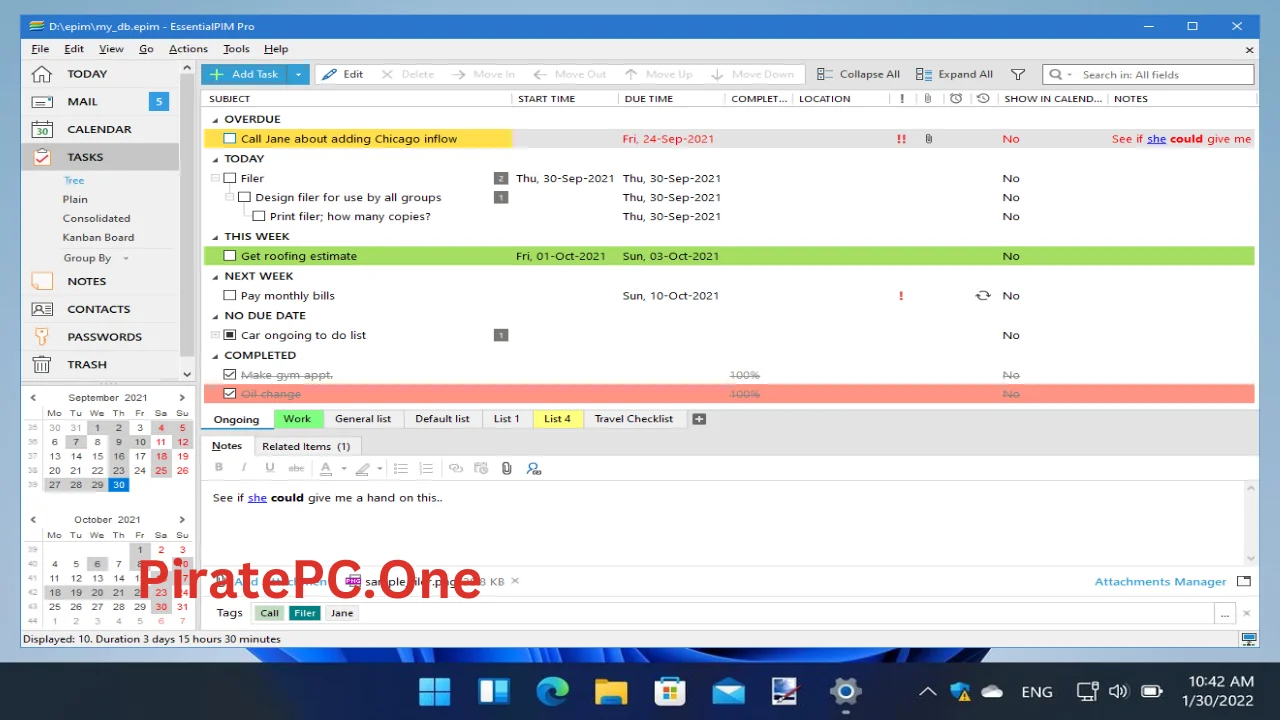Check Design filer for use by all groups
1280x720 pixels.
coord(244,197)
